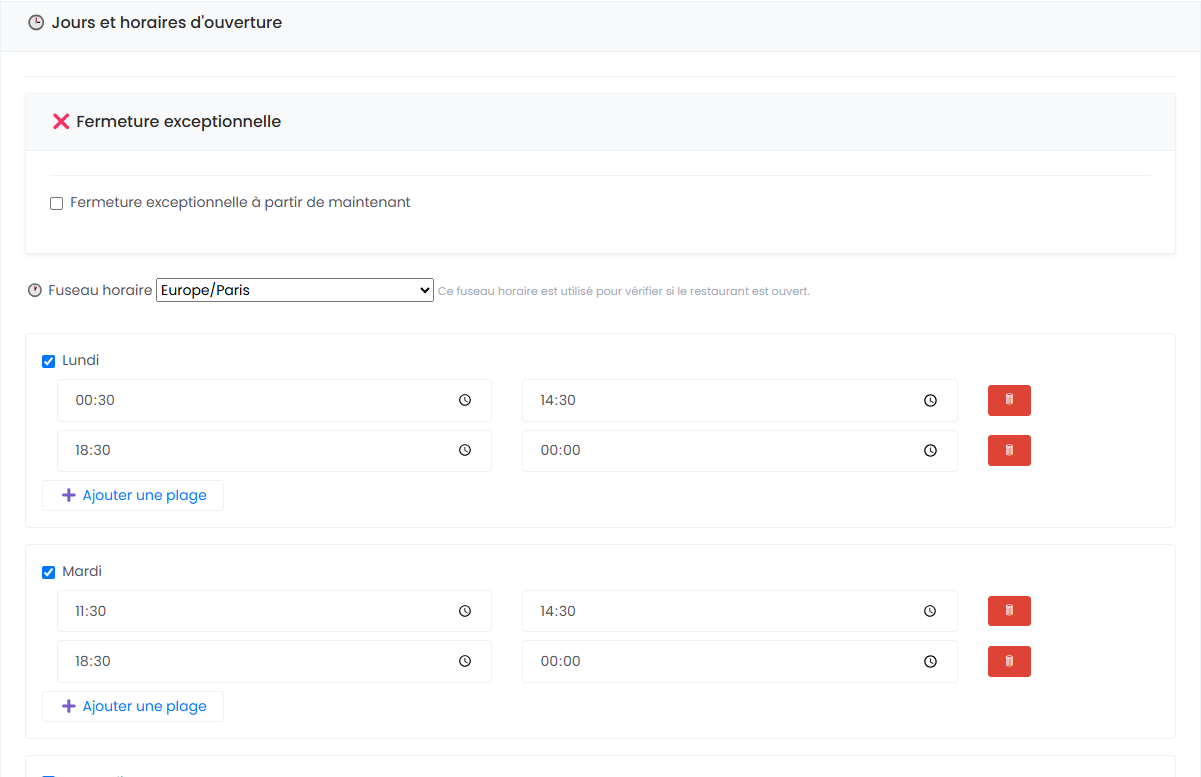1201x777 pixels.
Task: Enable Fermeture exceptionnelle à partir de maintenant
Action: (57, 203)
